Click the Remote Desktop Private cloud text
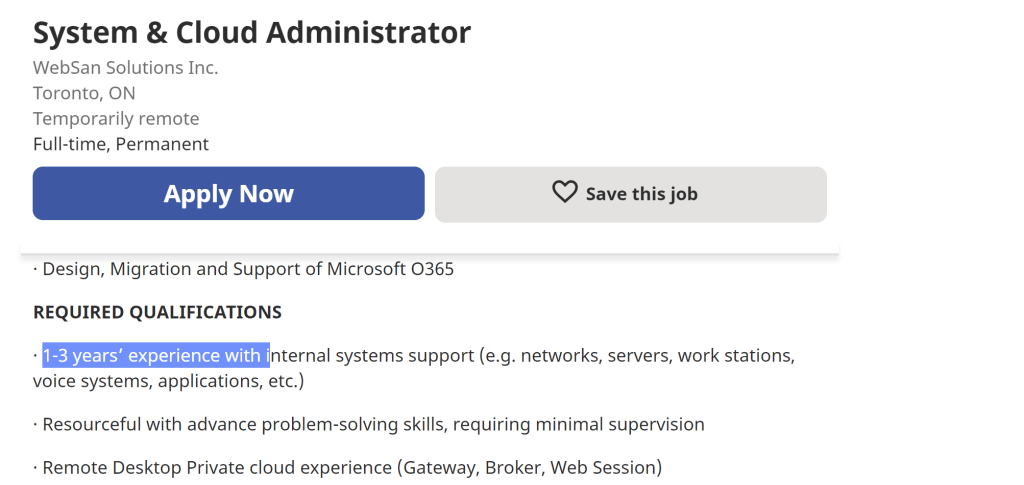 (x=216, y=467)
